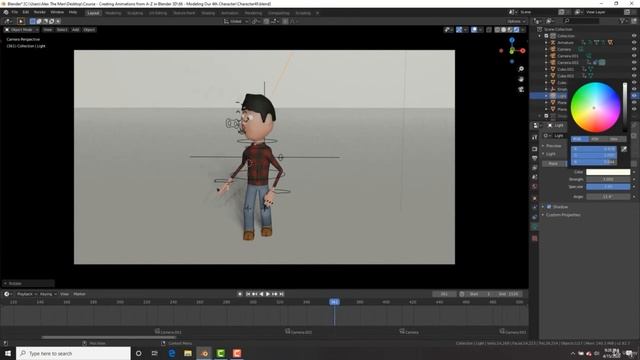Toggle the Shadow checkbox
Viewport: 640px width, 360px height.
click(549, 207)
